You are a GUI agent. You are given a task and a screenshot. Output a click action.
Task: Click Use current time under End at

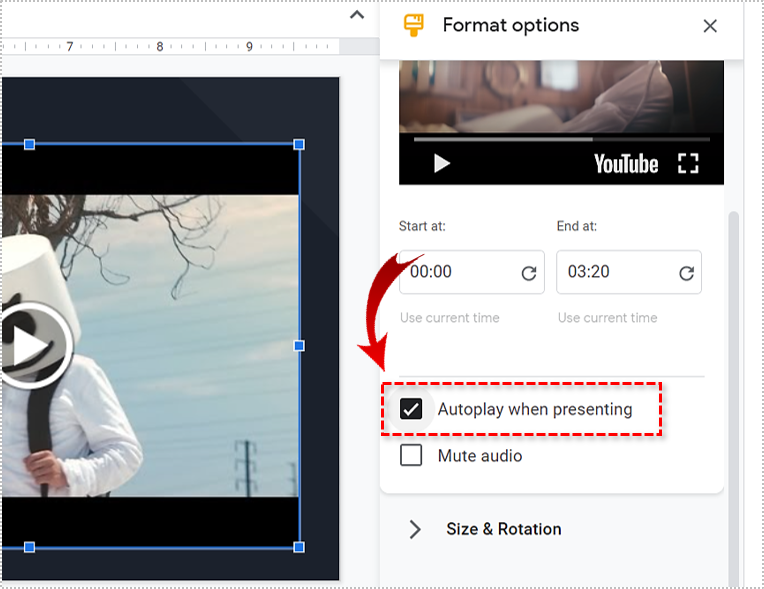point(608,318)
